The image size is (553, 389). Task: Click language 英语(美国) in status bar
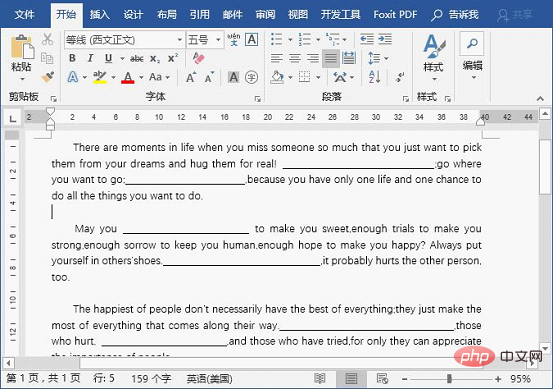tap(209, 379)
